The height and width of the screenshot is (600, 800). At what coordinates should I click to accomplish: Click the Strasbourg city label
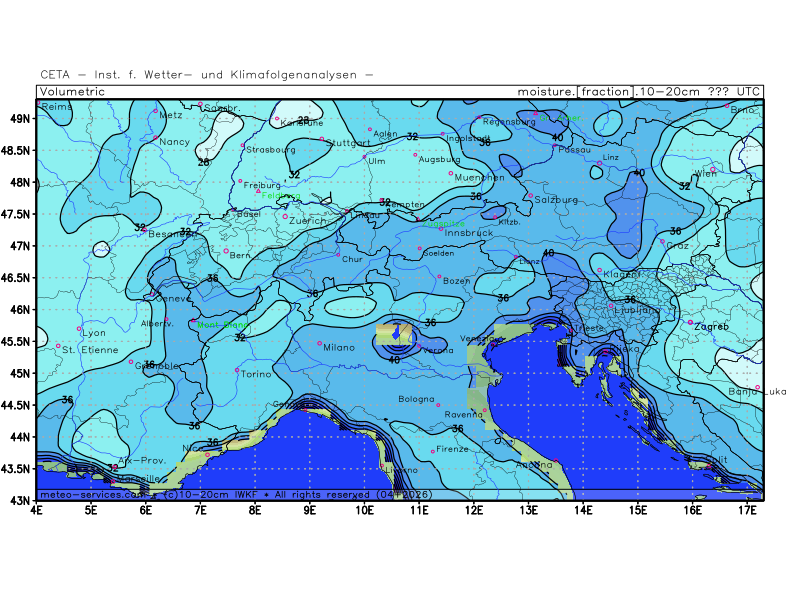tap(271, 150)
